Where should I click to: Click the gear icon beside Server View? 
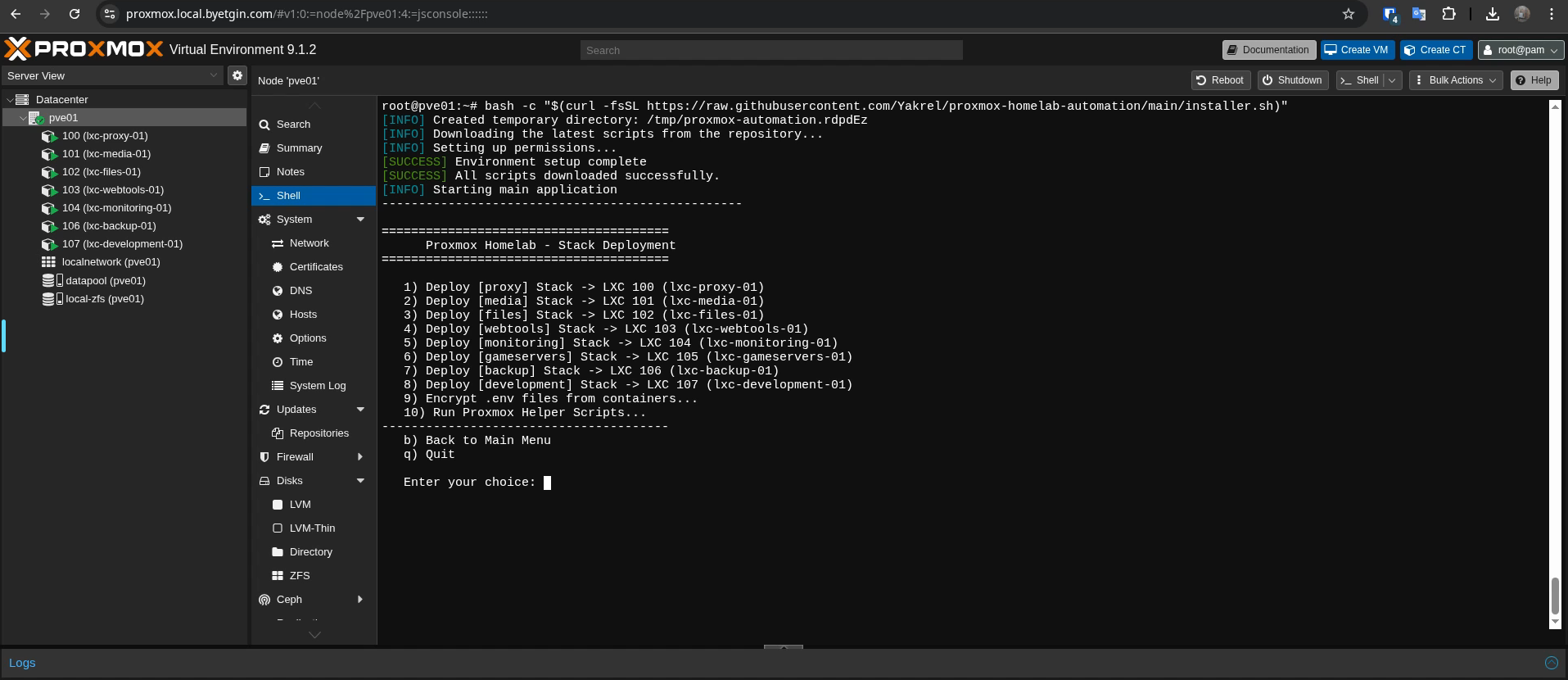coord(237,75)
